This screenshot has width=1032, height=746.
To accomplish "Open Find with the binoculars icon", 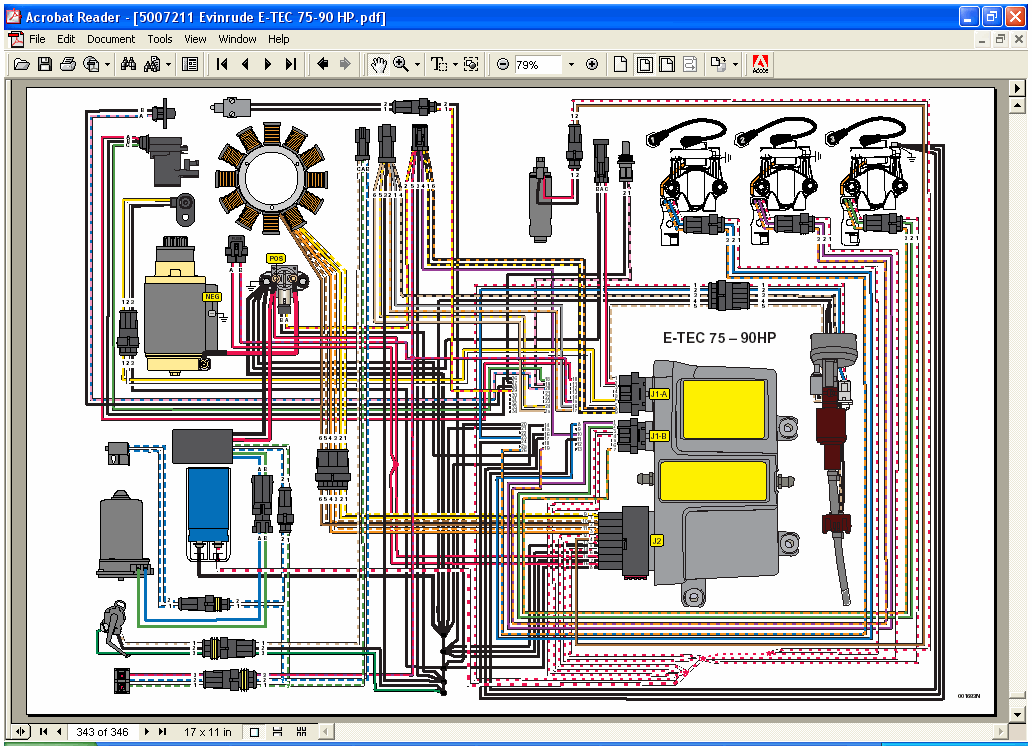I will click(x=128, y=65).
